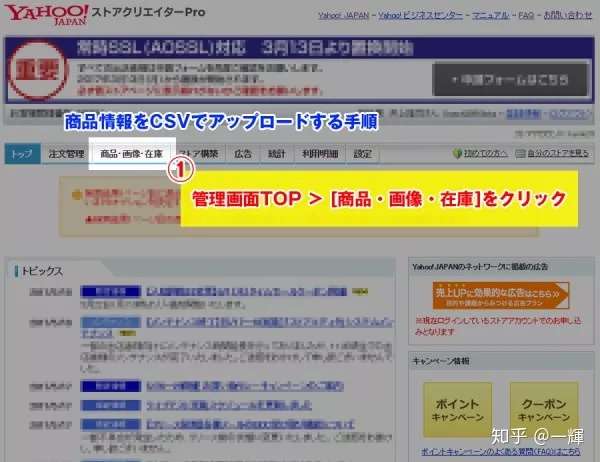The width and height of the screenshot is (600, 462).
Task: Open the ポイントキャンペーンのよくある質問(FAQ) link
Action: pyautogui.click(x=501, y=452)
